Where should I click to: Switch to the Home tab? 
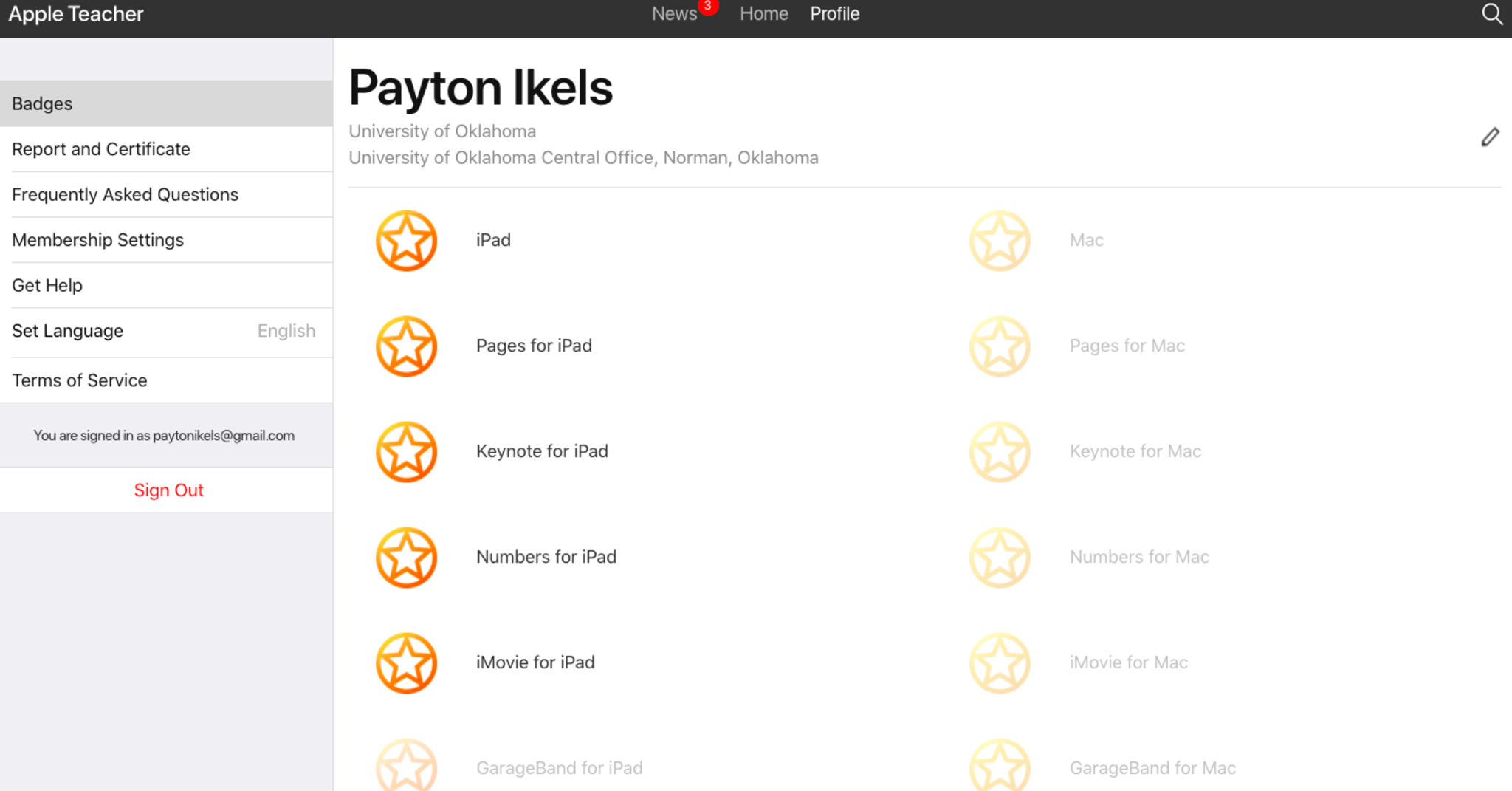764,14
